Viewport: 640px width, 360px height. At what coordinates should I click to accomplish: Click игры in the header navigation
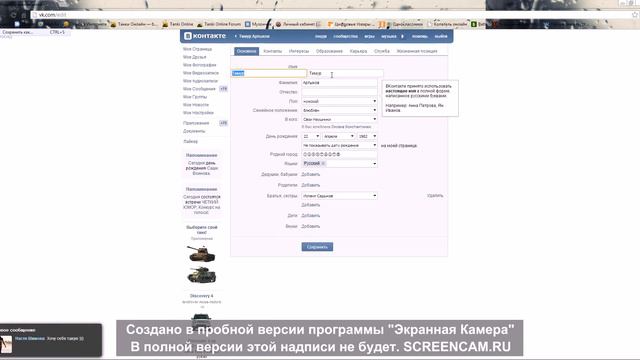coord(369,36)
